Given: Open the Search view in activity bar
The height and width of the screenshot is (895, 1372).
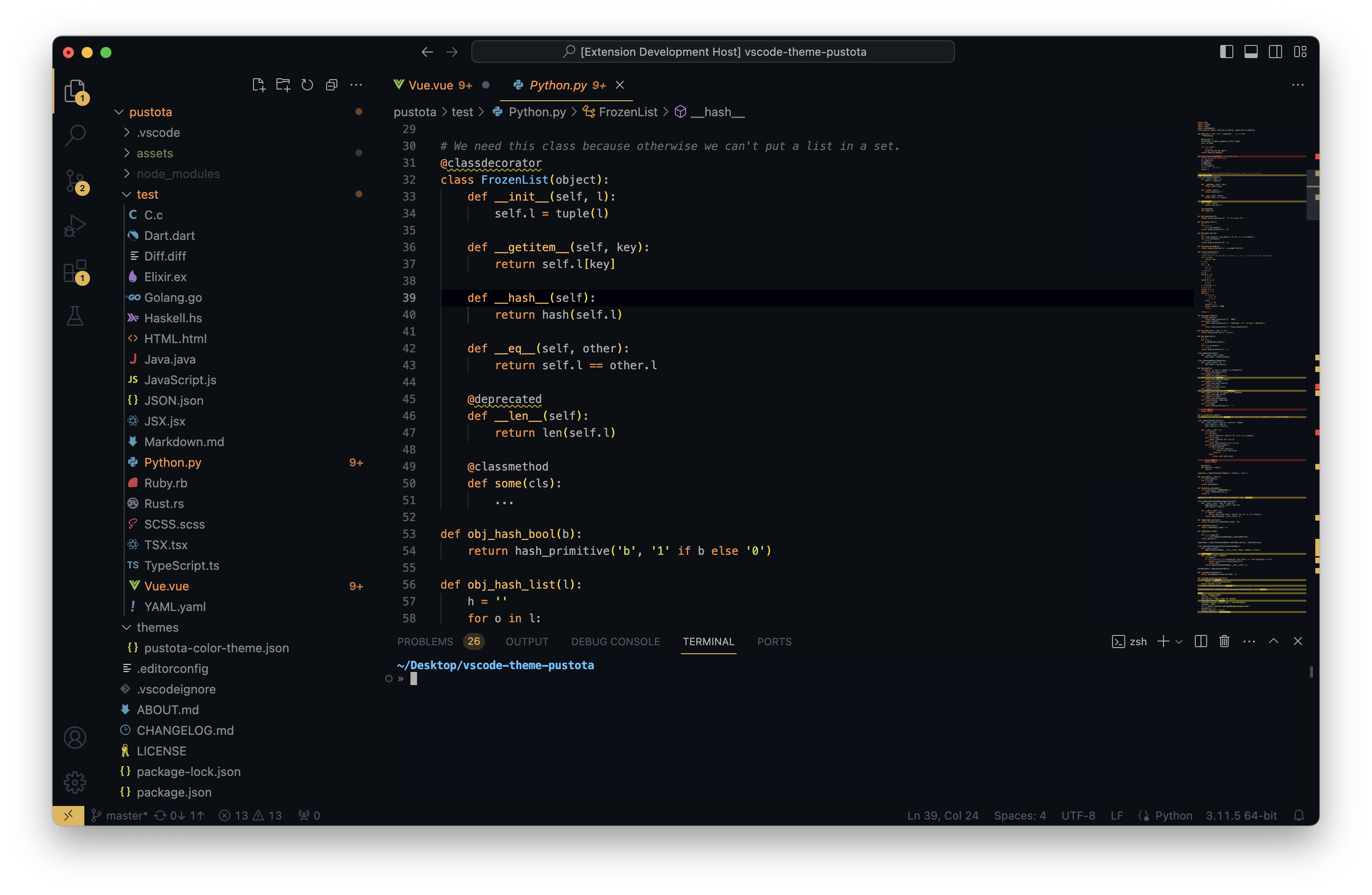Looking at the screenshot, I should point(75,135).
